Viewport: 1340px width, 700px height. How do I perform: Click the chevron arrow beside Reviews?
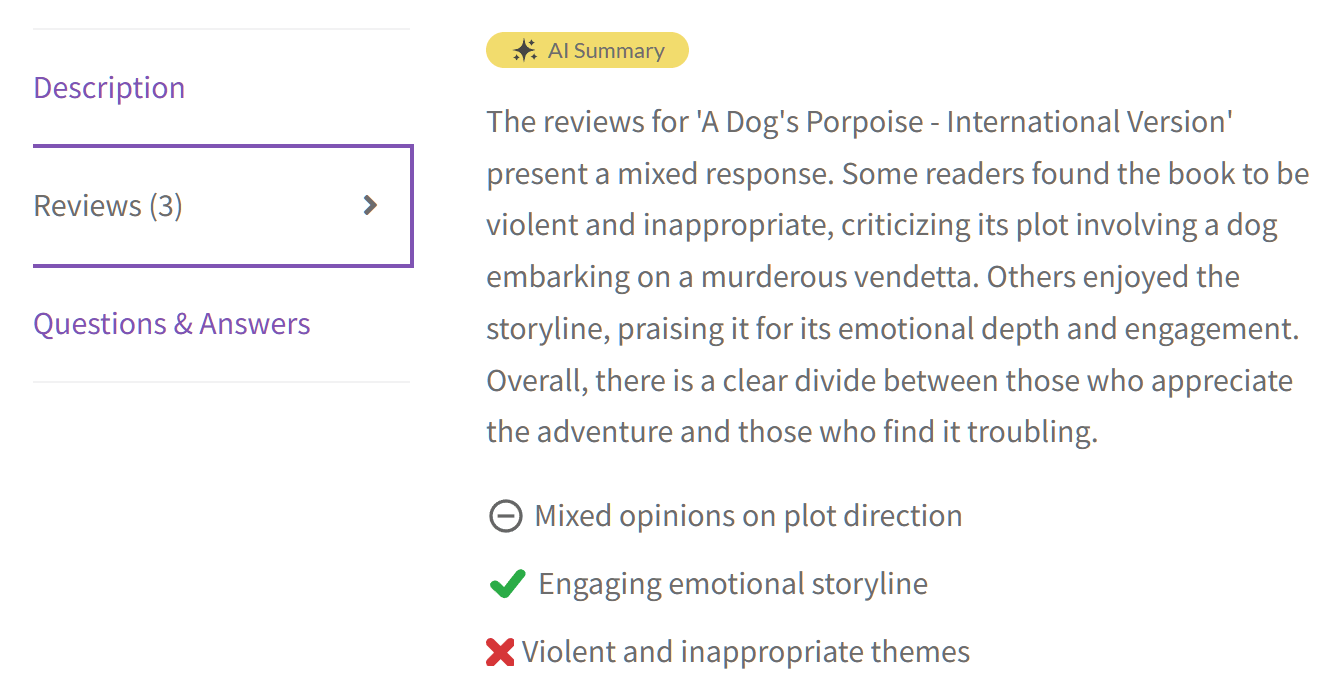(x=370, y=206)
